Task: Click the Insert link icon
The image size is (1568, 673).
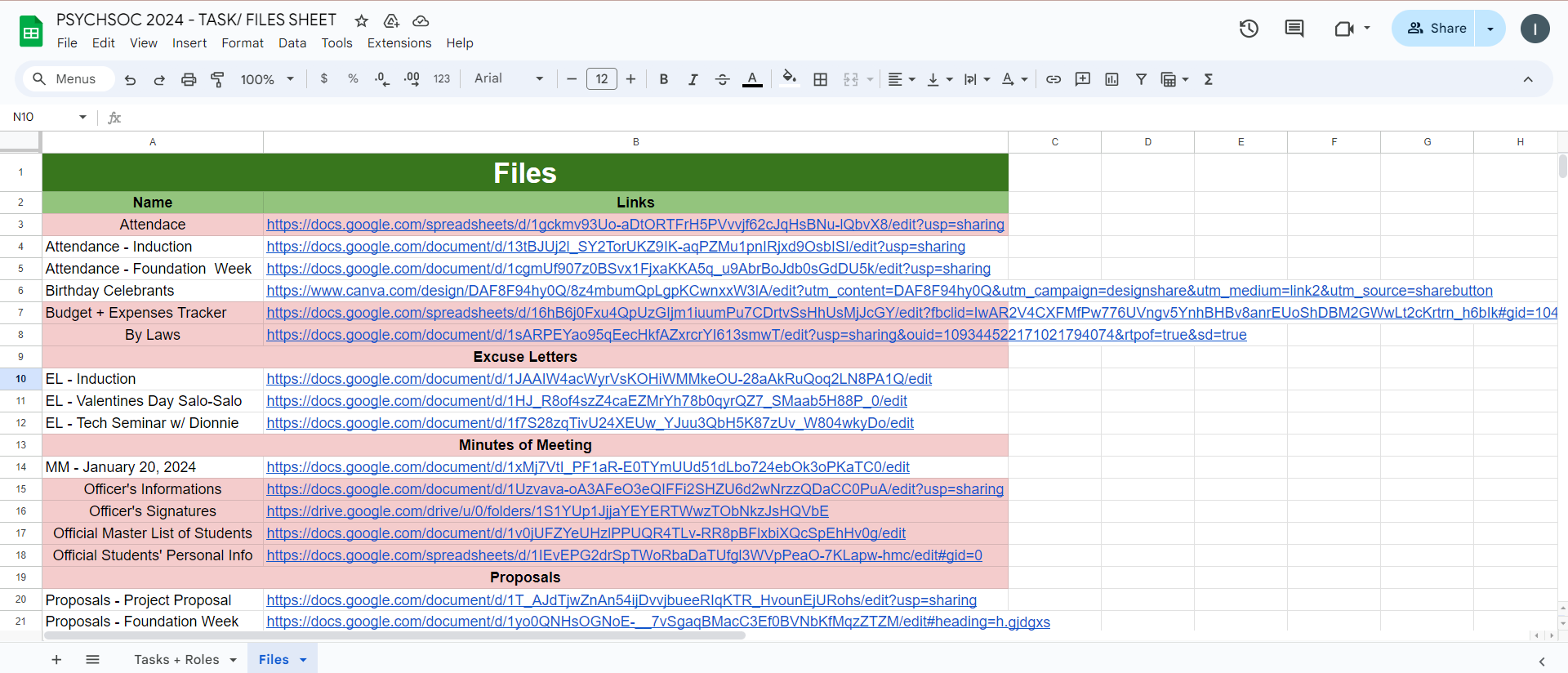Action: 1053,79
